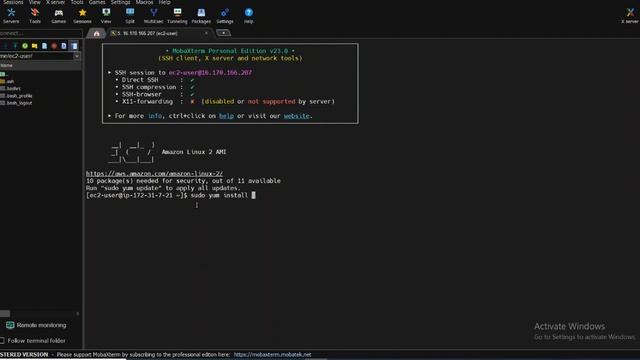Screen dimensions: 640x360
Task: Click the Sessions star icon
Action: click(82, 13)
